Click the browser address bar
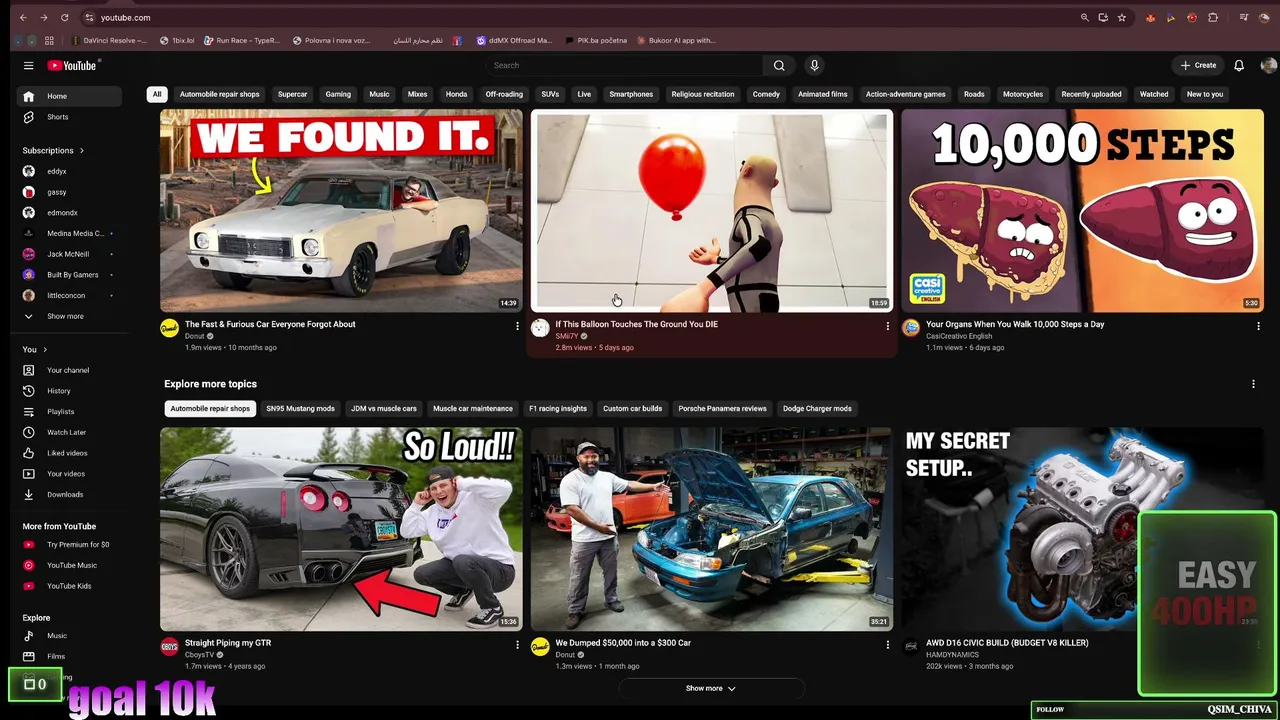The width and height of the screenshot is (1280, 720). pos(580,18)
